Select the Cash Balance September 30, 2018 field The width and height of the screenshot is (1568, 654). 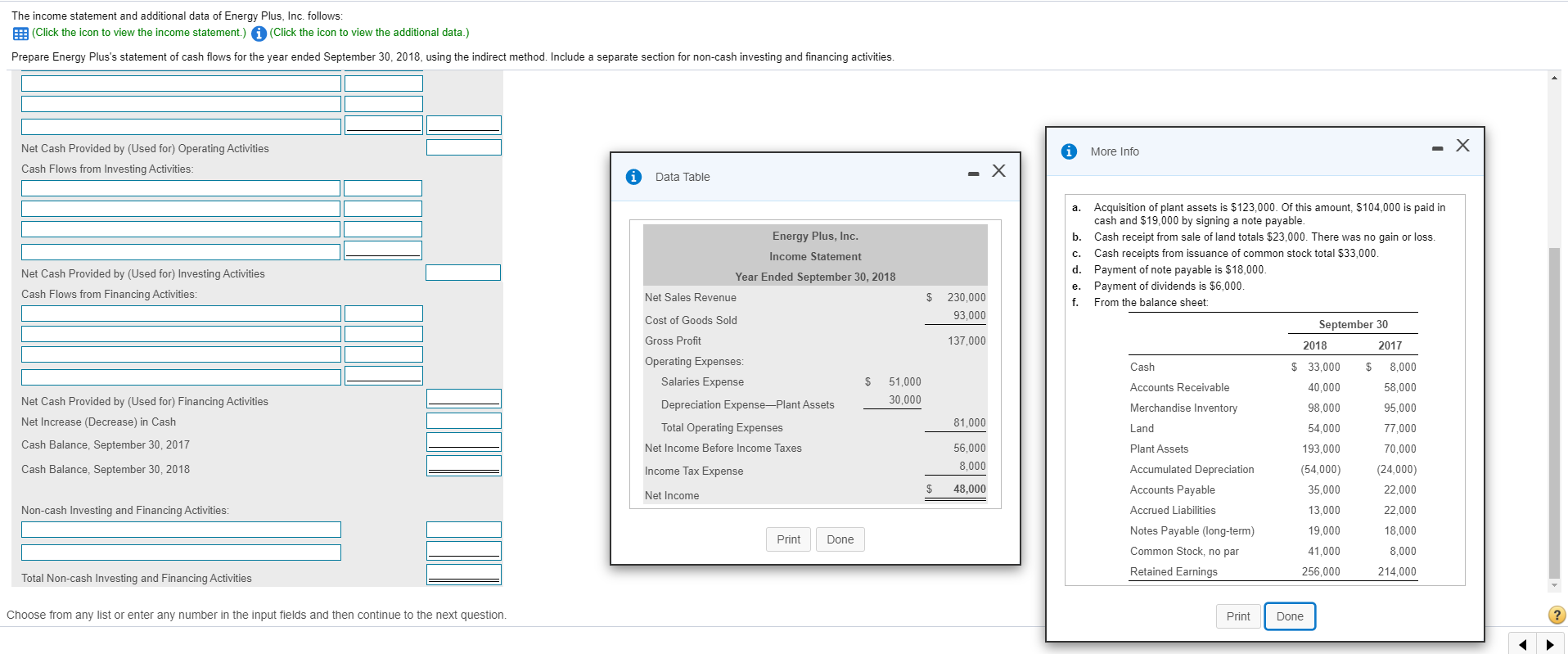[463, 466]
